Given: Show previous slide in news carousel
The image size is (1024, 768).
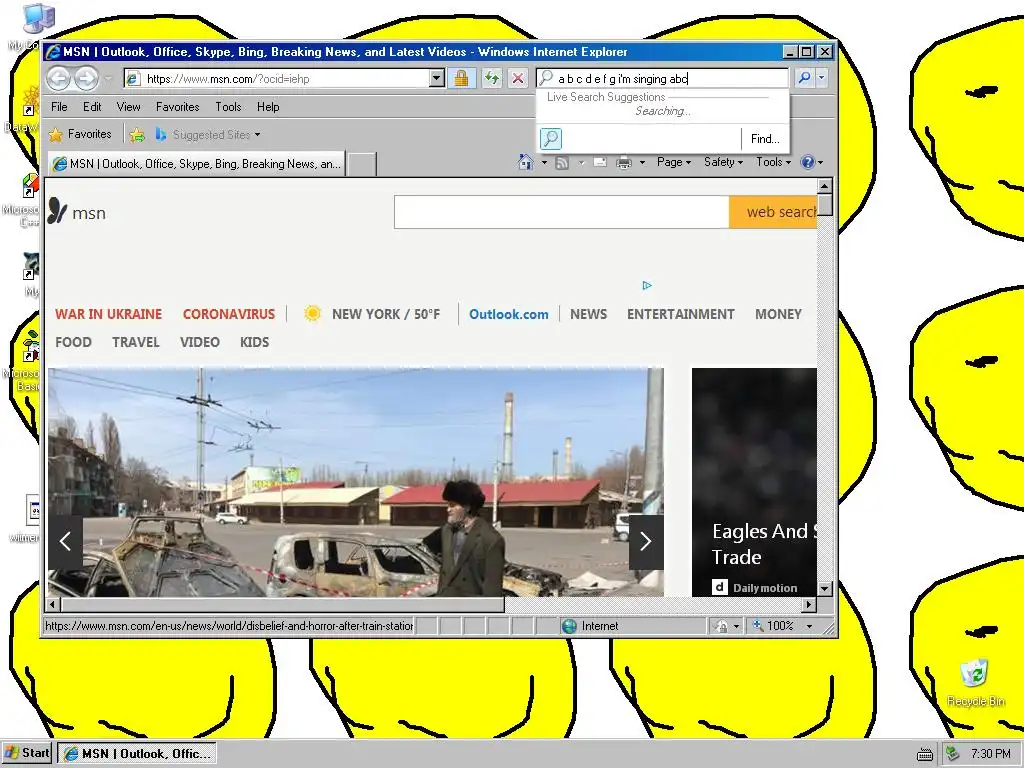Looking at the screenshot, I should pyautogui.click(x=65, y=541).
